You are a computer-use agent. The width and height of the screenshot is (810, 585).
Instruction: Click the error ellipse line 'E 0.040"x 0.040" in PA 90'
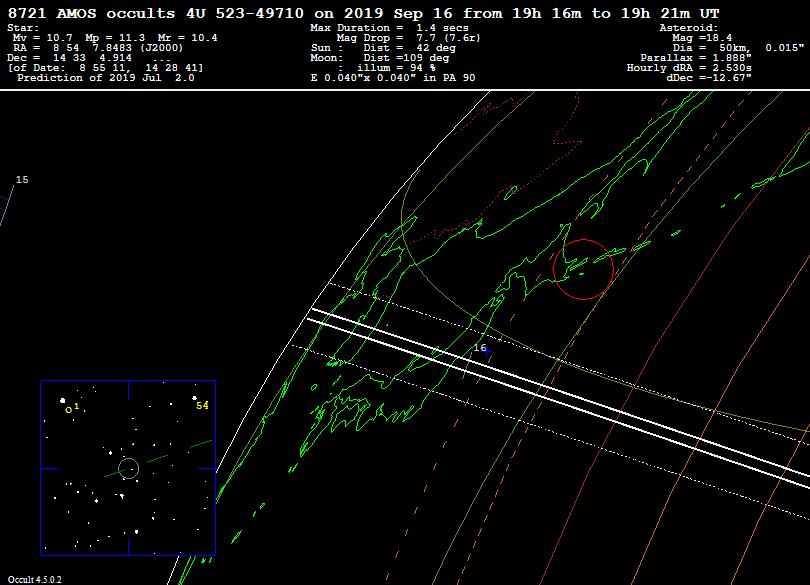393,78
